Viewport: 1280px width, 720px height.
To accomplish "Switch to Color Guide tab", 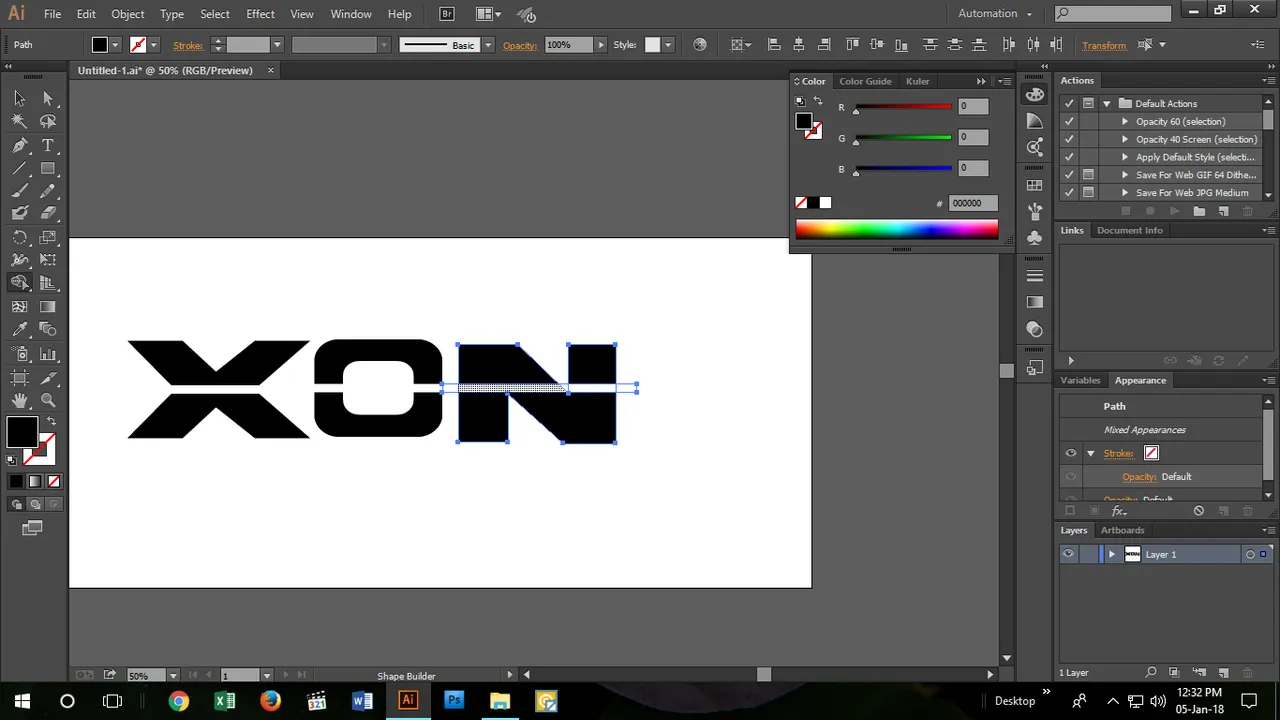I will point(865,81).
